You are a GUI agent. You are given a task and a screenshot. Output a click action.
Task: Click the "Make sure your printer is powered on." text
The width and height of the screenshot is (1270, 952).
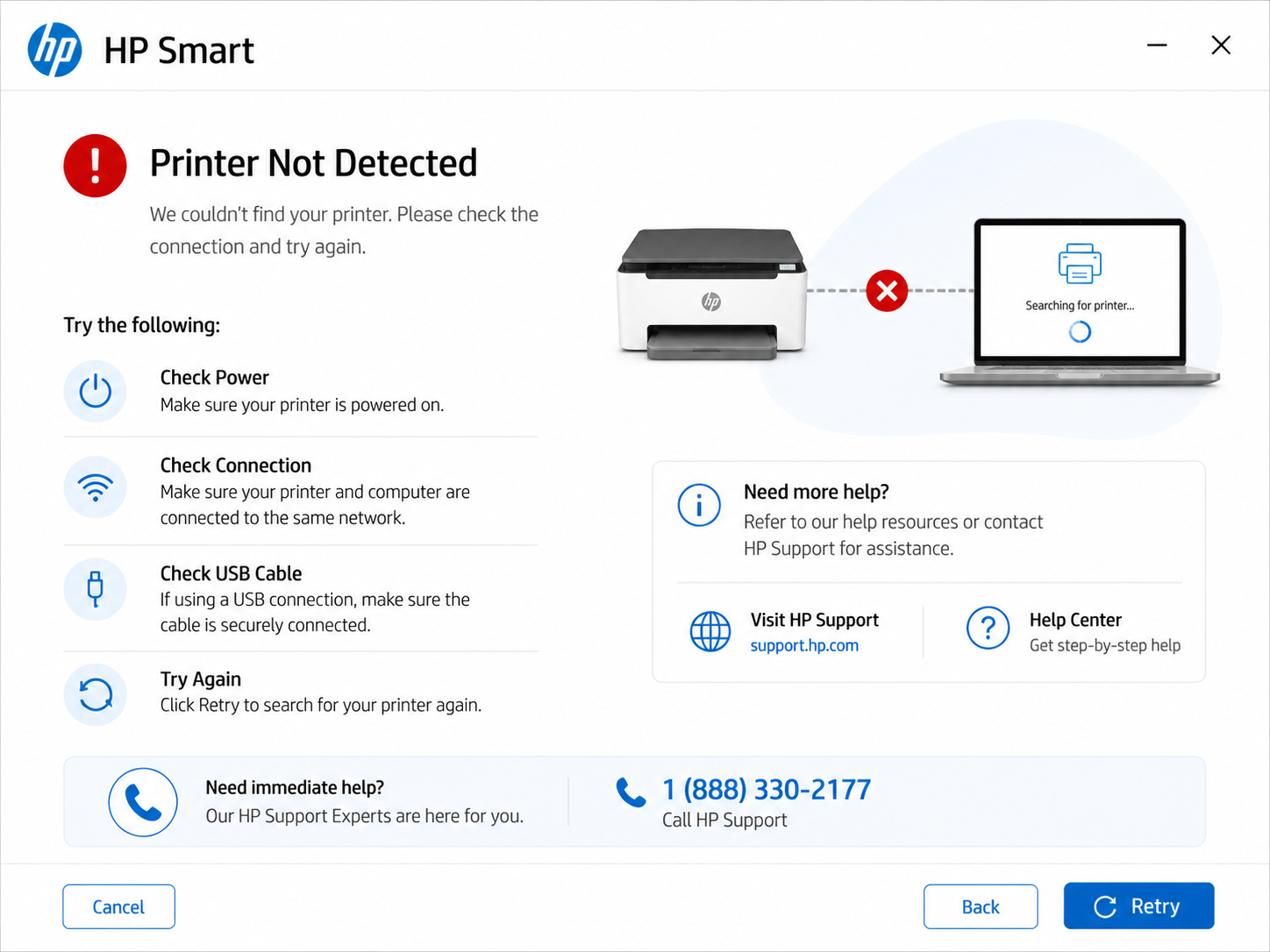(x=302, y=405)
